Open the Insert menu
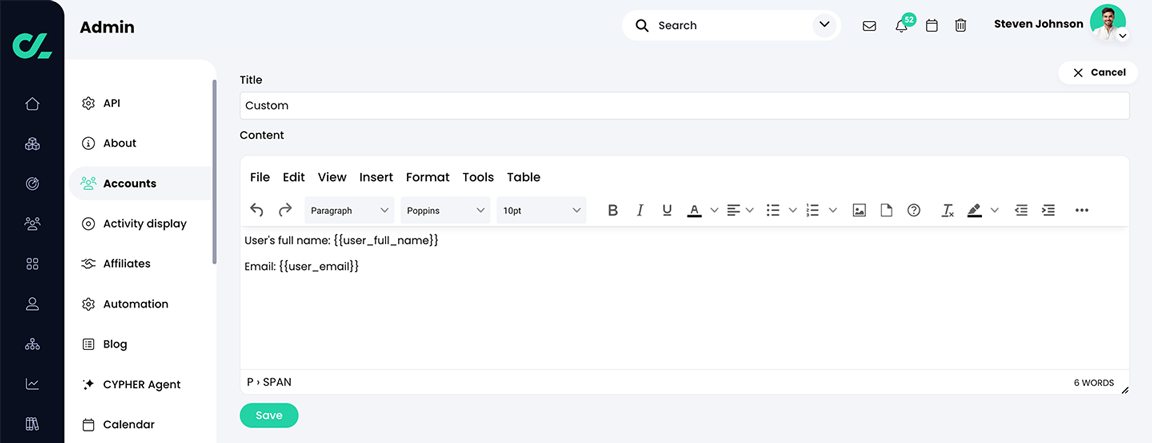This screenshot has height=443, width=1152. pos(376,177)
